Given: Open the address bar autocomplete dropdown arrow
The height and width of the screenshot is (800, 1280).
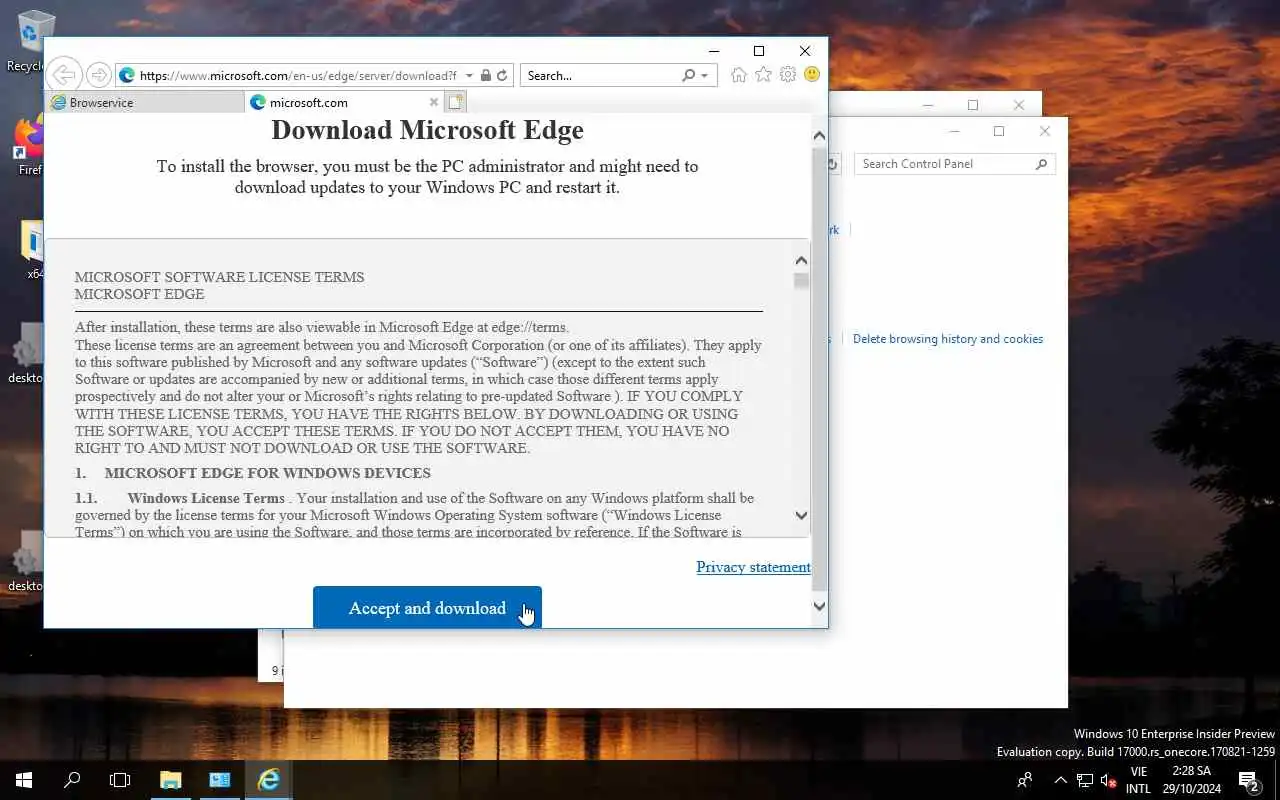Looking at the screenshot, I should 469,76.
